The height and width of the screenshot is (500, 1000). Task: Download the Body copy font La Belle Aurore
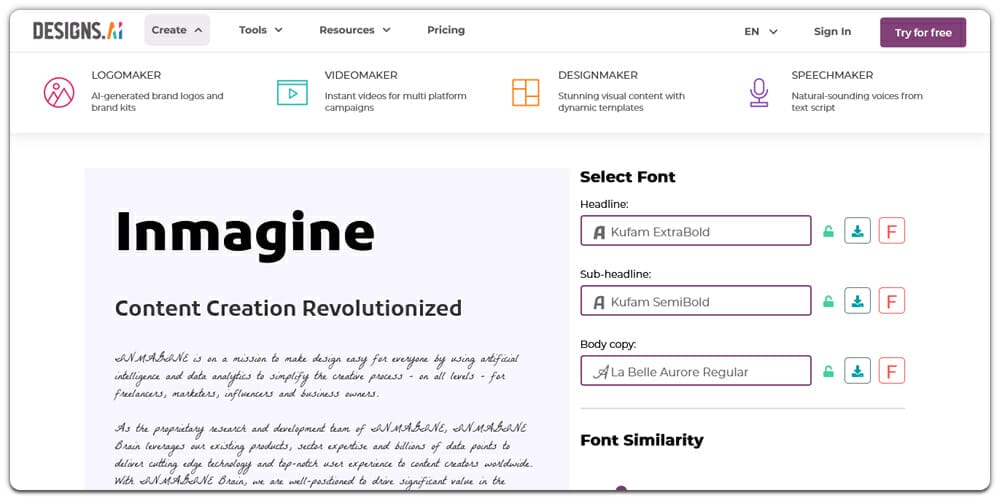857,371
